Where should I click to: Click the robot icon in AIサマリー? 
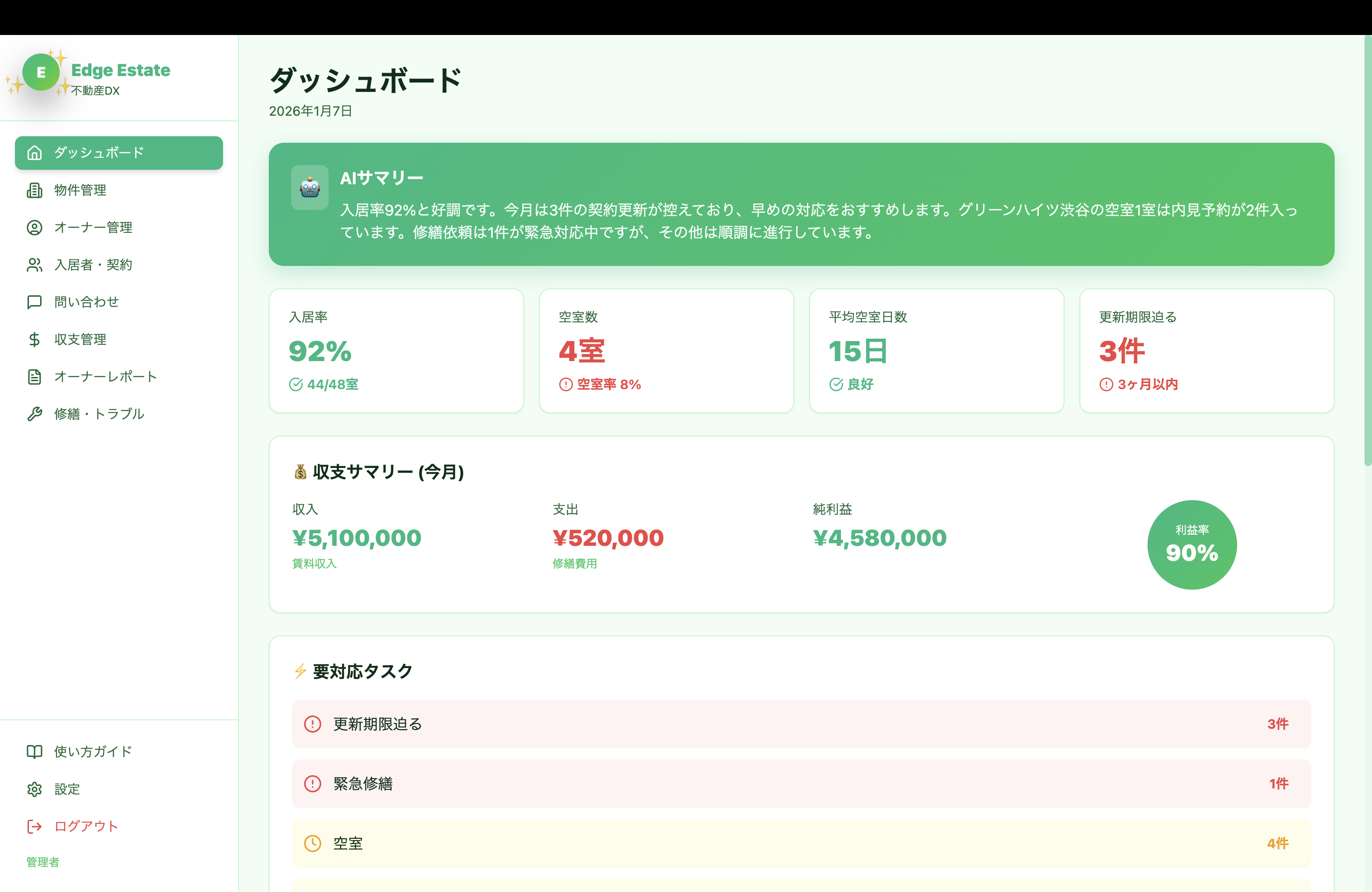309,188
